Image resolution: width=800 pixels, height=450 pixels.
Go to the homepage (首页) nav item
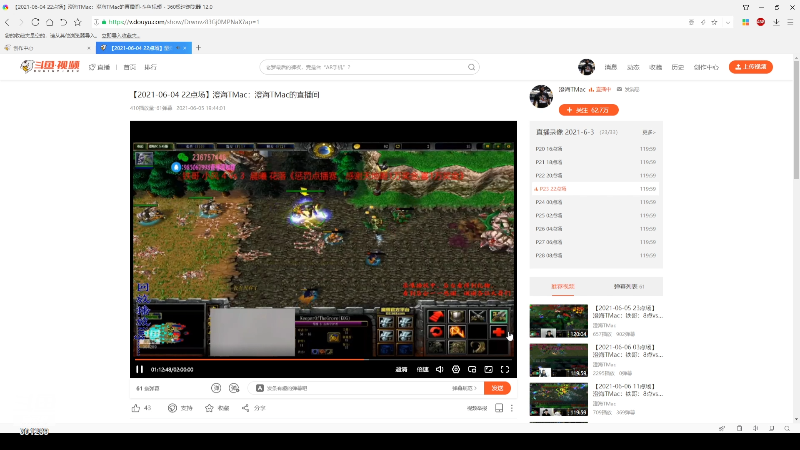(130, 67)
